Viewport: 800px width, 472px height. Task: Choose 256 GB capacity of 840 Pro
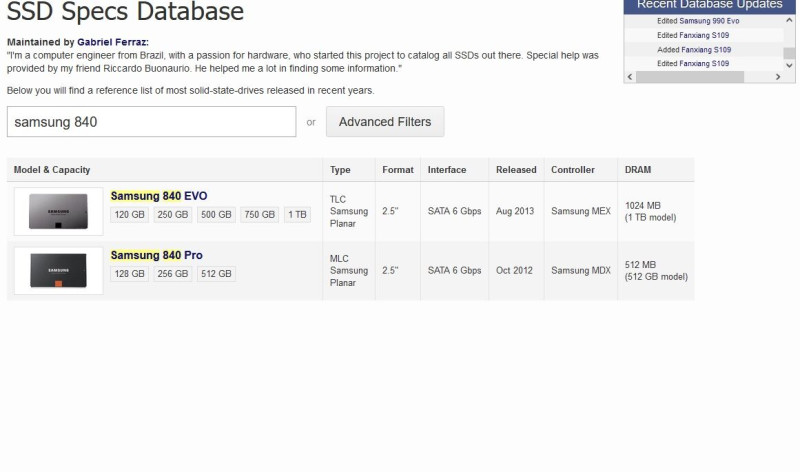point(172,274)
